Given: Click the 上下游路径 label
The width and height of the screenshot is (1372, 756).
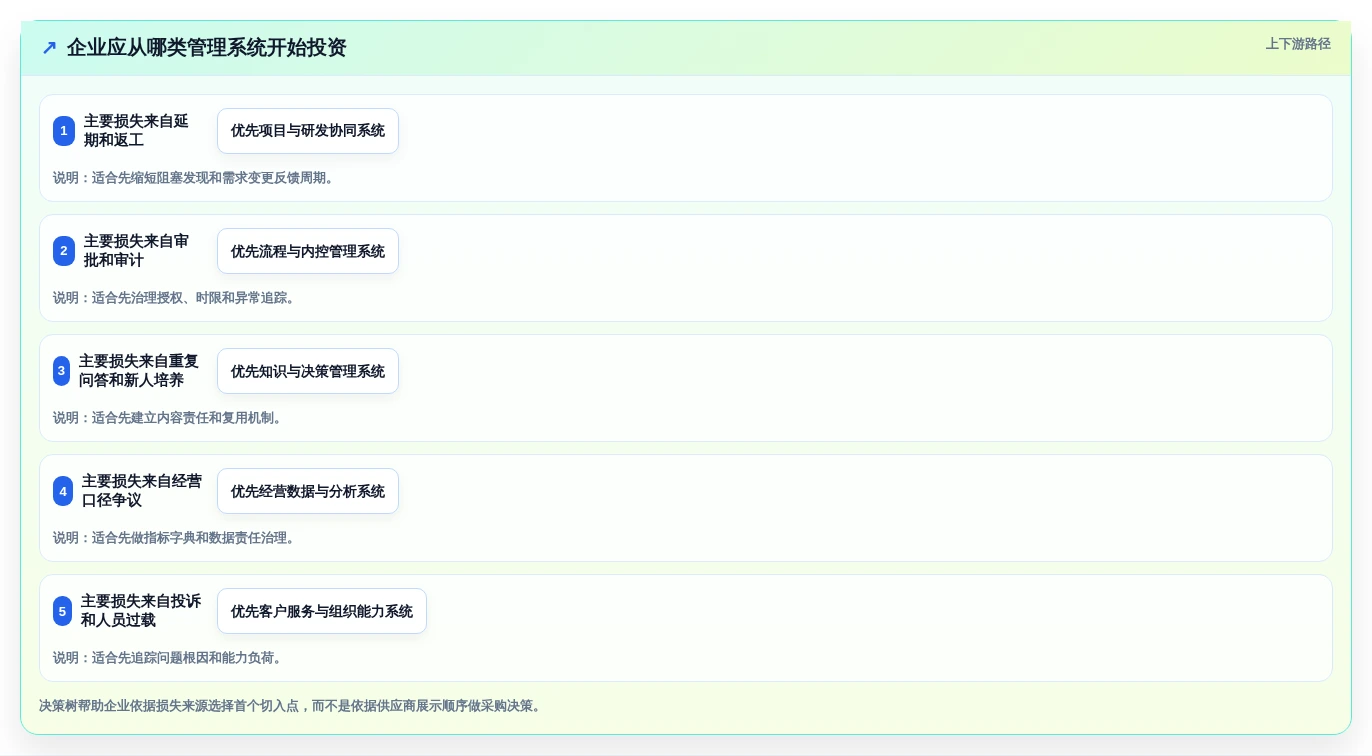Looking at the screenshot, I should click(1298, 44).
